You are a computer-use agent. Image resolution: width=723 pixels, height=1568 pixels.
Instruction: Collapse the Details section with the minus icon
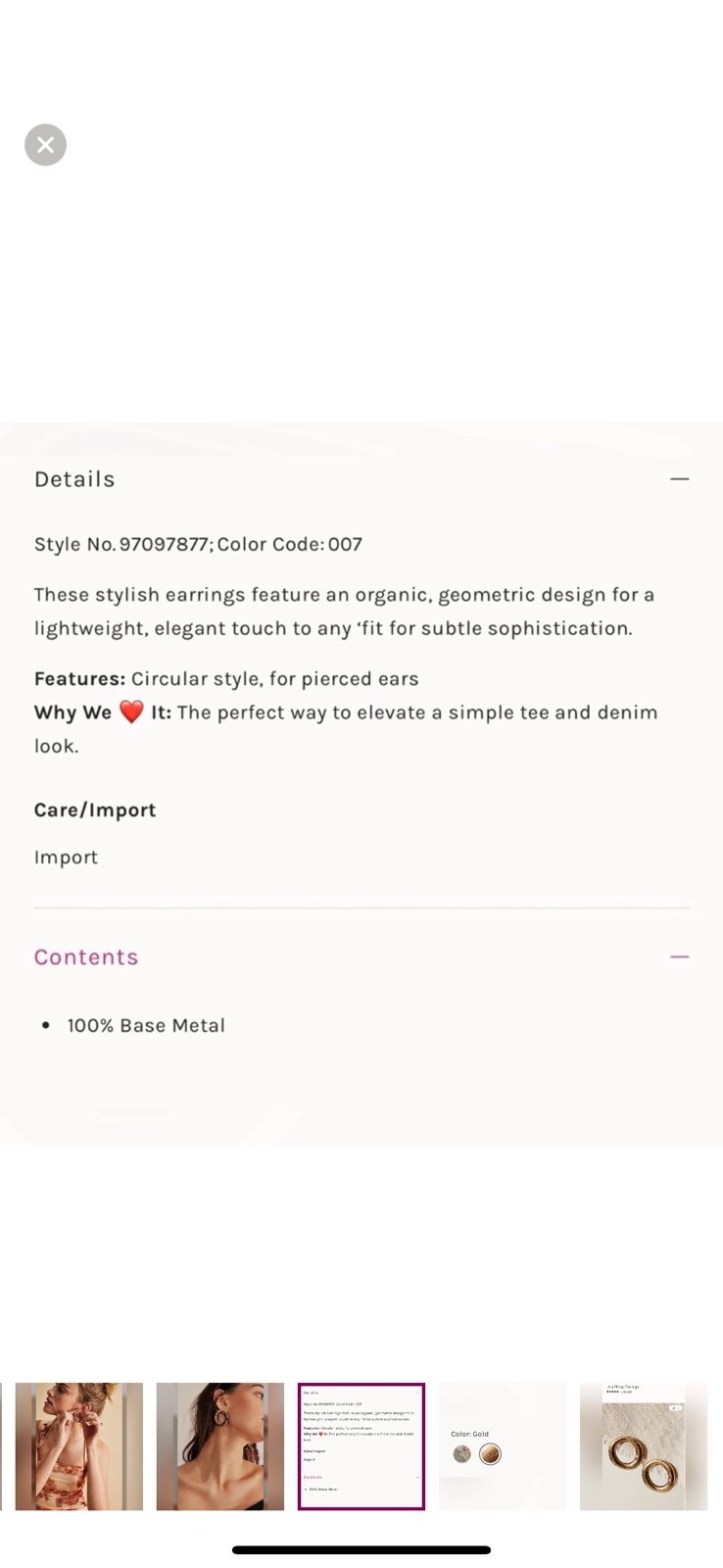679,479
